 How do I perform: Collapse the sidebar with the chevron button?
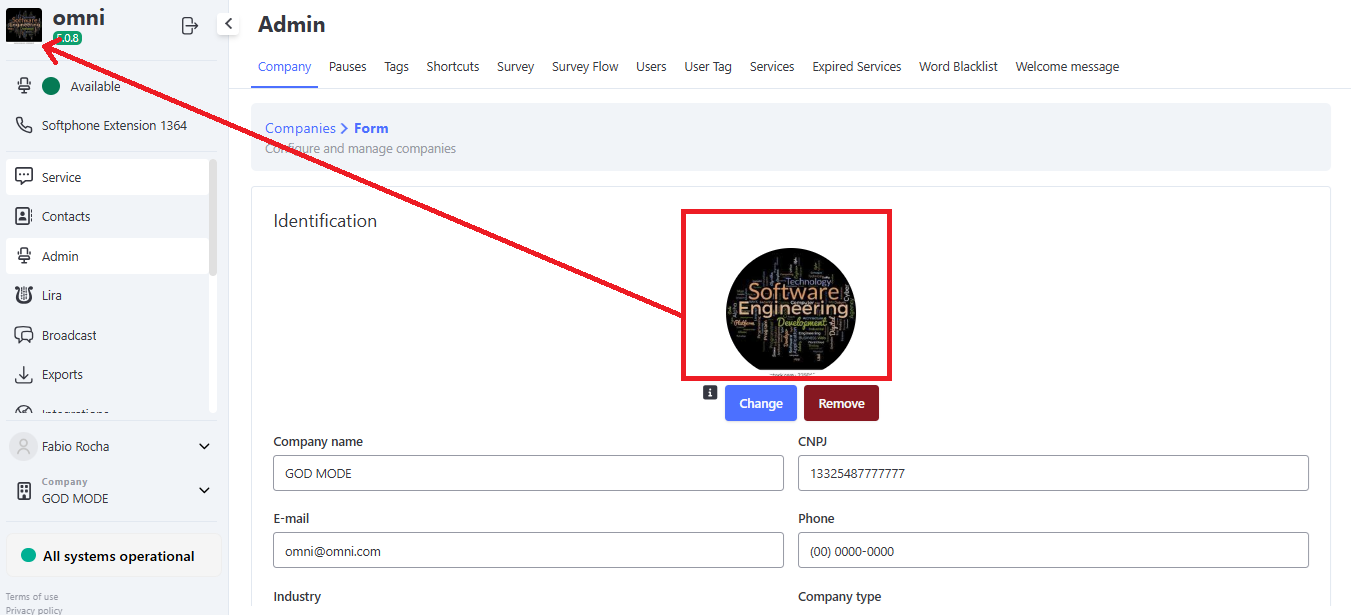(x=228, y=24)
